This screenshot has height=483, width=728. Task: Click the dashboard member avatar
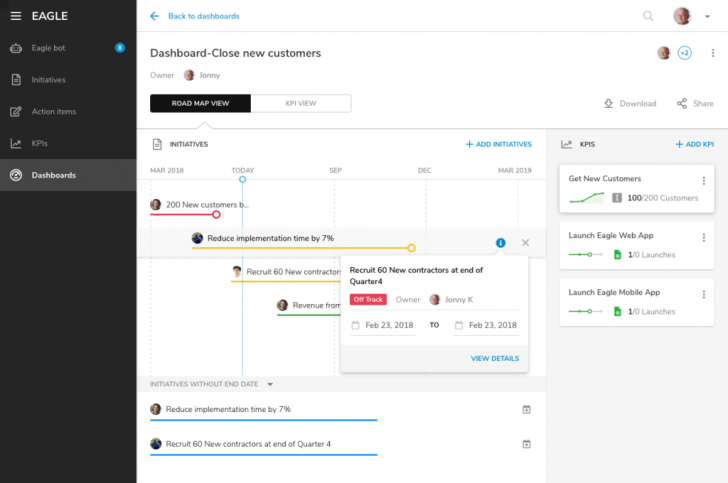pyautogui.click(x=664, y=53)
